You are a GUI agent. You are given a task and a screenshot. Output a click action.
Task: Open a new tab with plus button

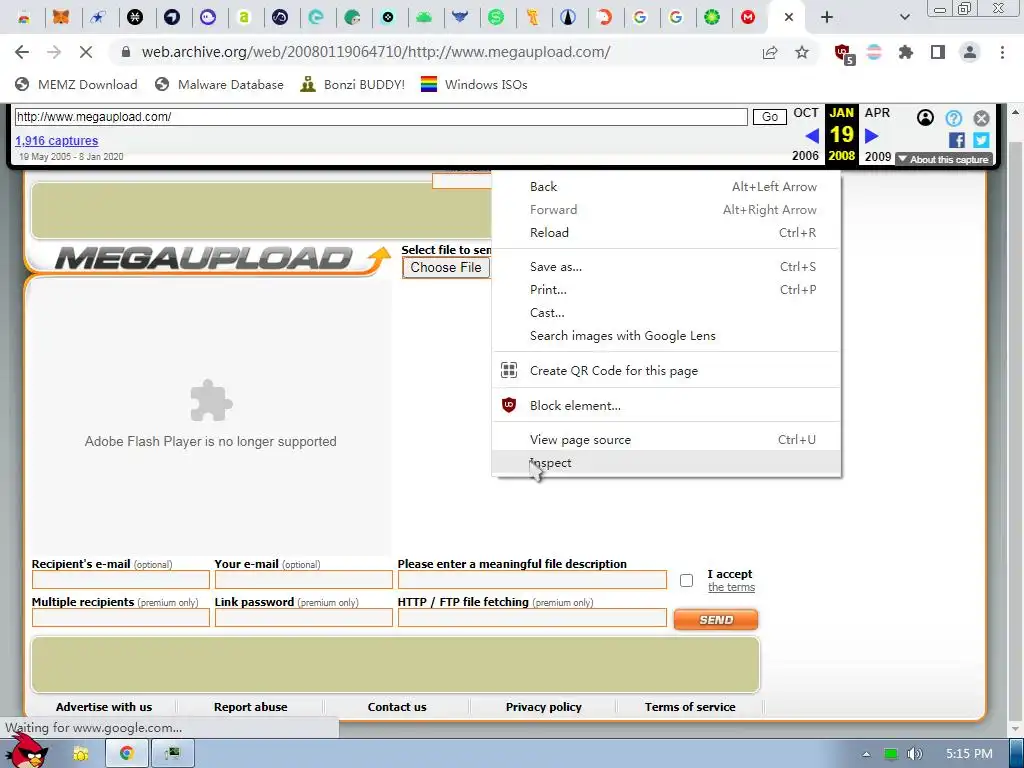[827, 18]
